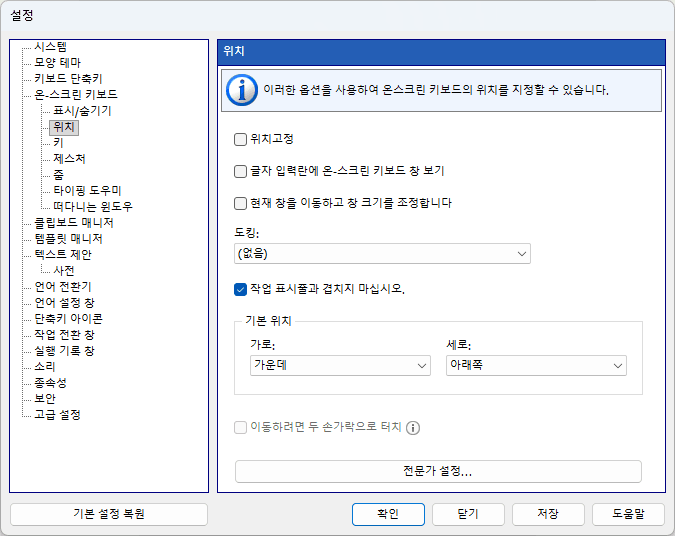
Task: Select 클립보드 매니저 in the tree
Action: [74, 223]
